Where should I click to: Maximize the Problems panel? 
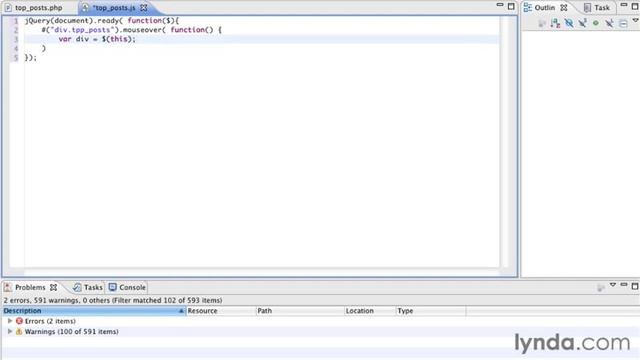(635, 286)
